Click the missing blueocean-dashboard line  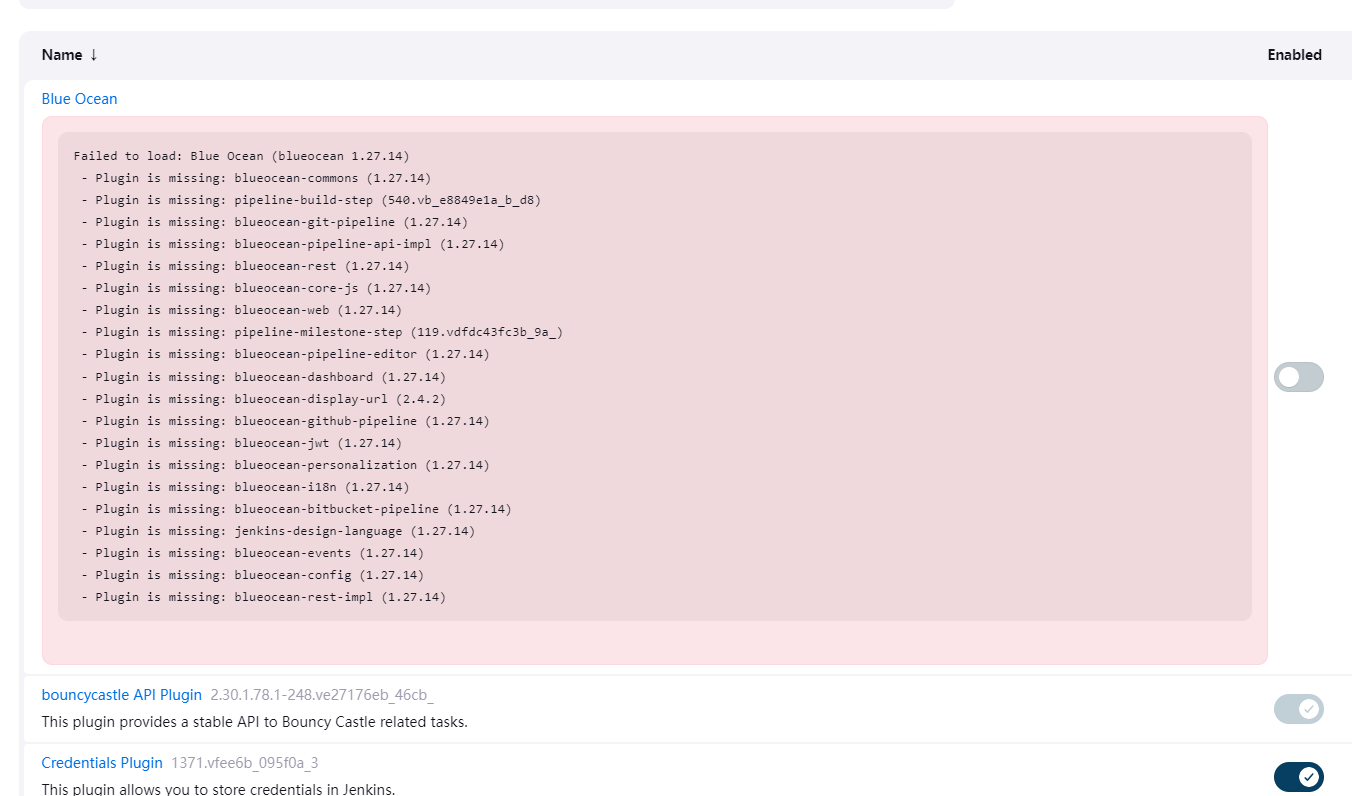click(263, 377)
